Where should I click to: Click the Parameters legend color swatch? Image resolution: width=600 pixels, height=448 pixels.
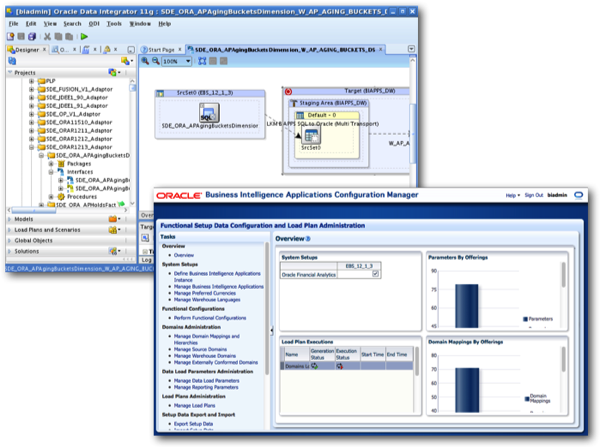(525, 319)
